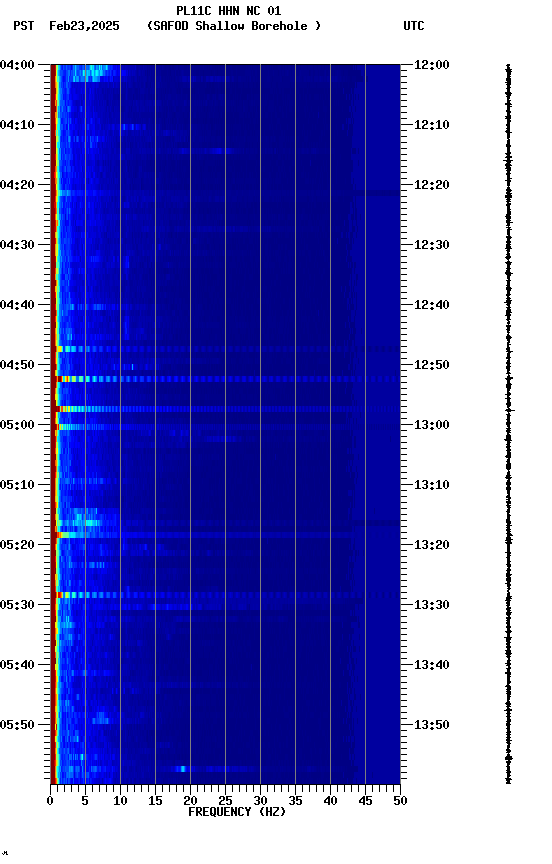Click the 40 Hz frequency axis label
552x864 pixels.
pyautogui.click(x=330, y=801)
